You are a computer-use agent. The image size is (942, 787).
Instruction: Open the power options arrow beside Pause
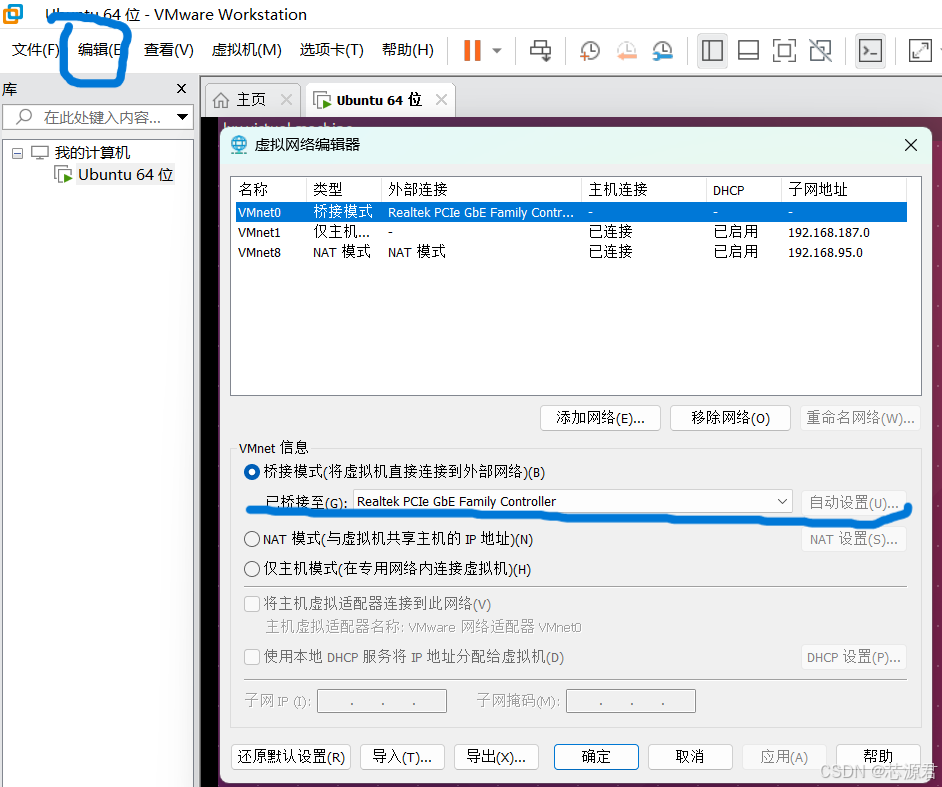pos(497,51)
